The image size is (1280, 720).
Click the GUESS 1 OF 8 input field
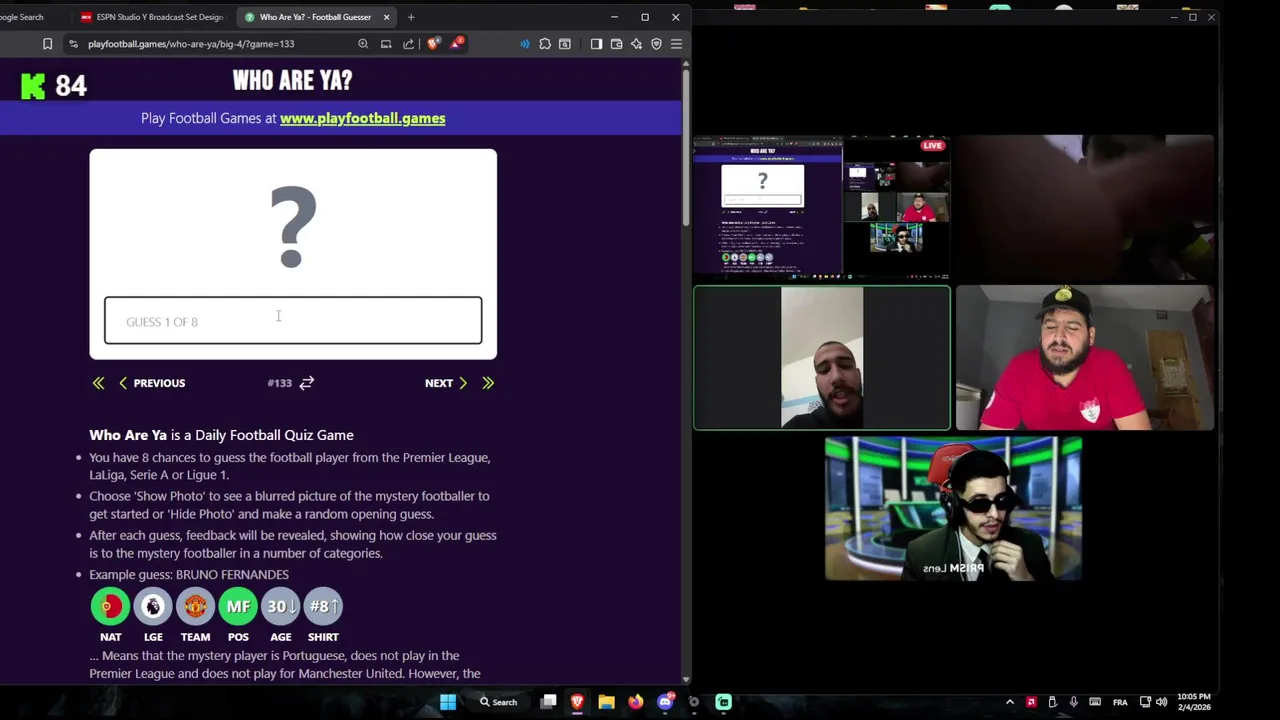(x=293, y=321)
